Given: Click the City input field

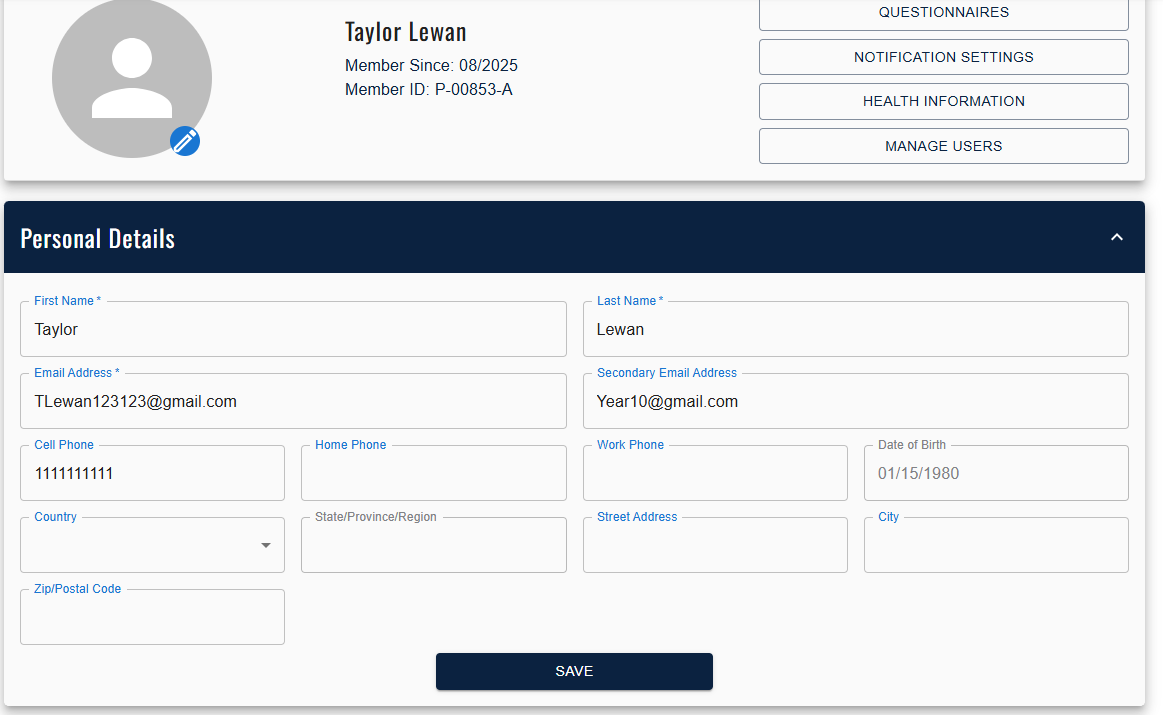Looking at the screenshot, I should tap(996, 546).
